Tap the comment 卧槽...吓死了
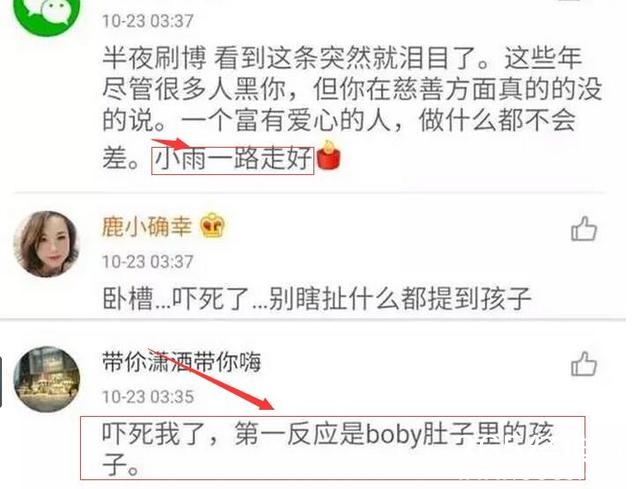 point(317,299)
